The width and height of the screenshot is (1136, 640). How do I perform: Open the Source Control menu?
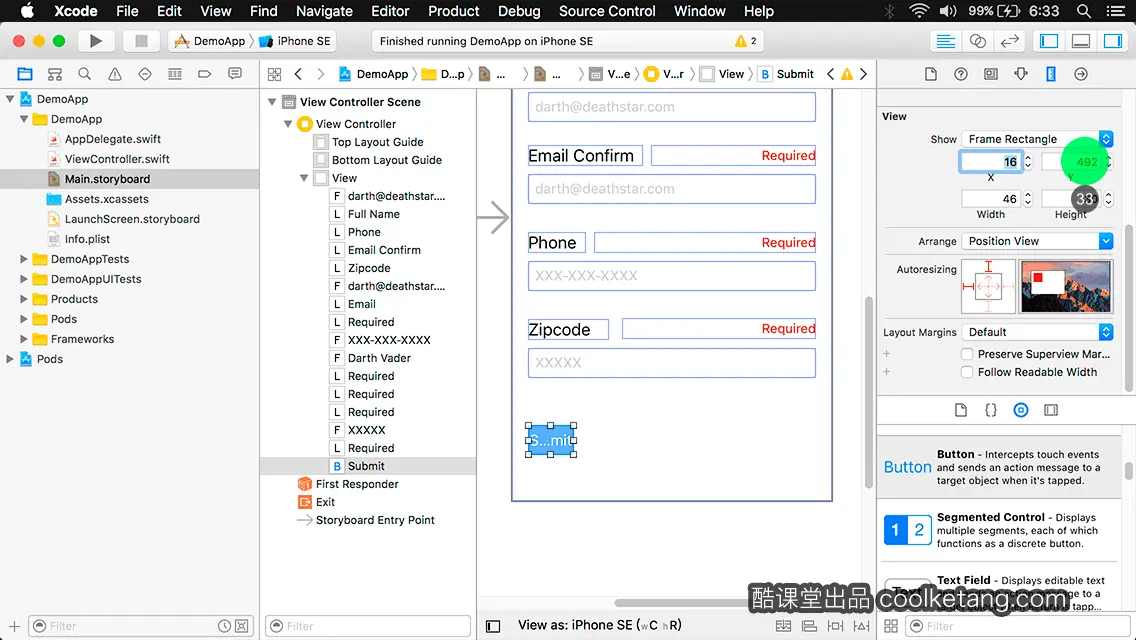coord(607,11)
